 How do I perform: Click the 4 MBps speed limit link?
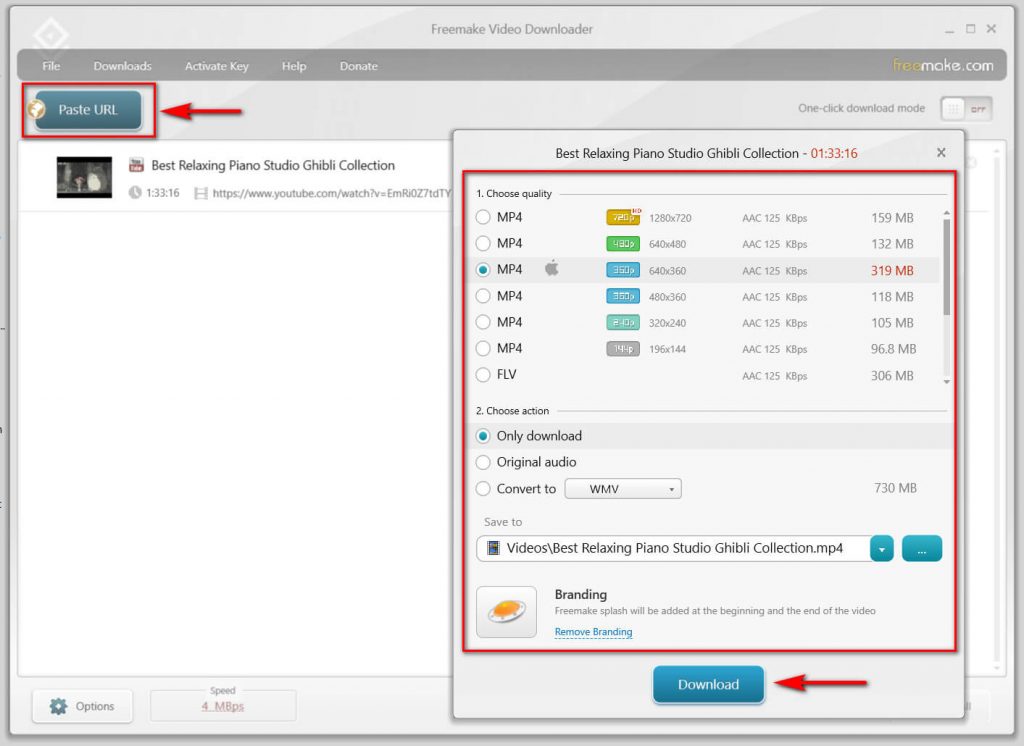223,706
